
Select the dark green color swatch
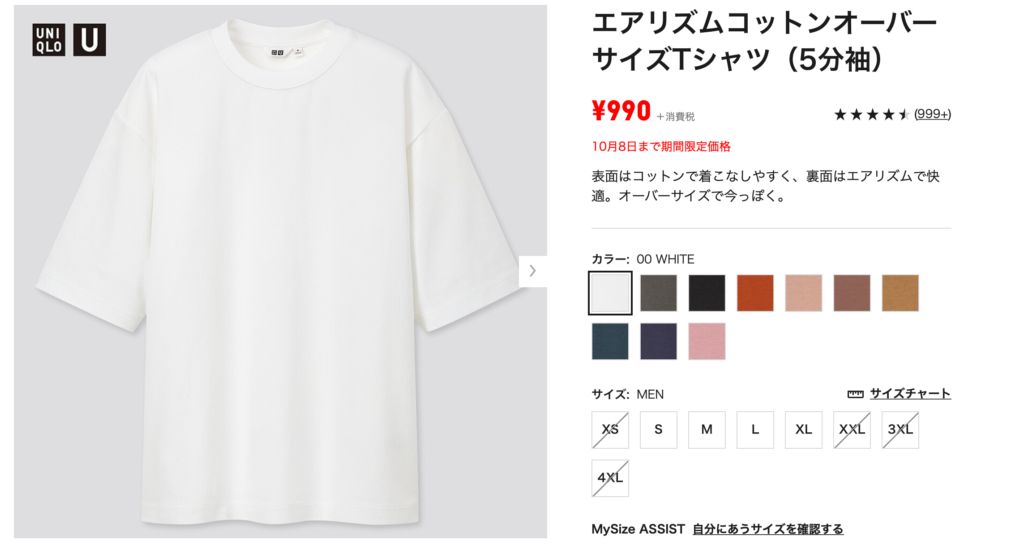610,341
